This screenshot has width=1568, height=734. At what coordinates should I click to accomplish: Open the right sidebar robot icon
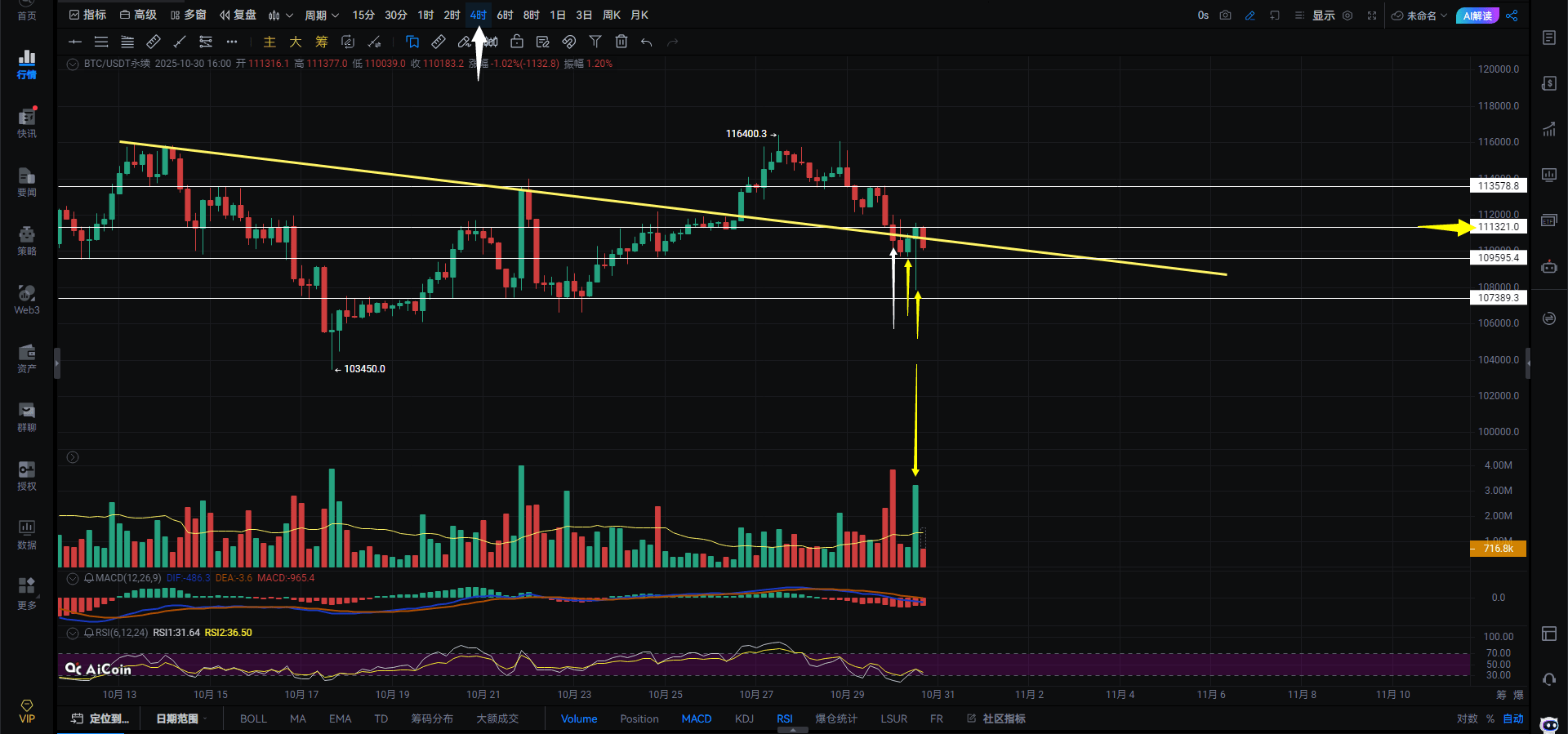point(1549,266)
